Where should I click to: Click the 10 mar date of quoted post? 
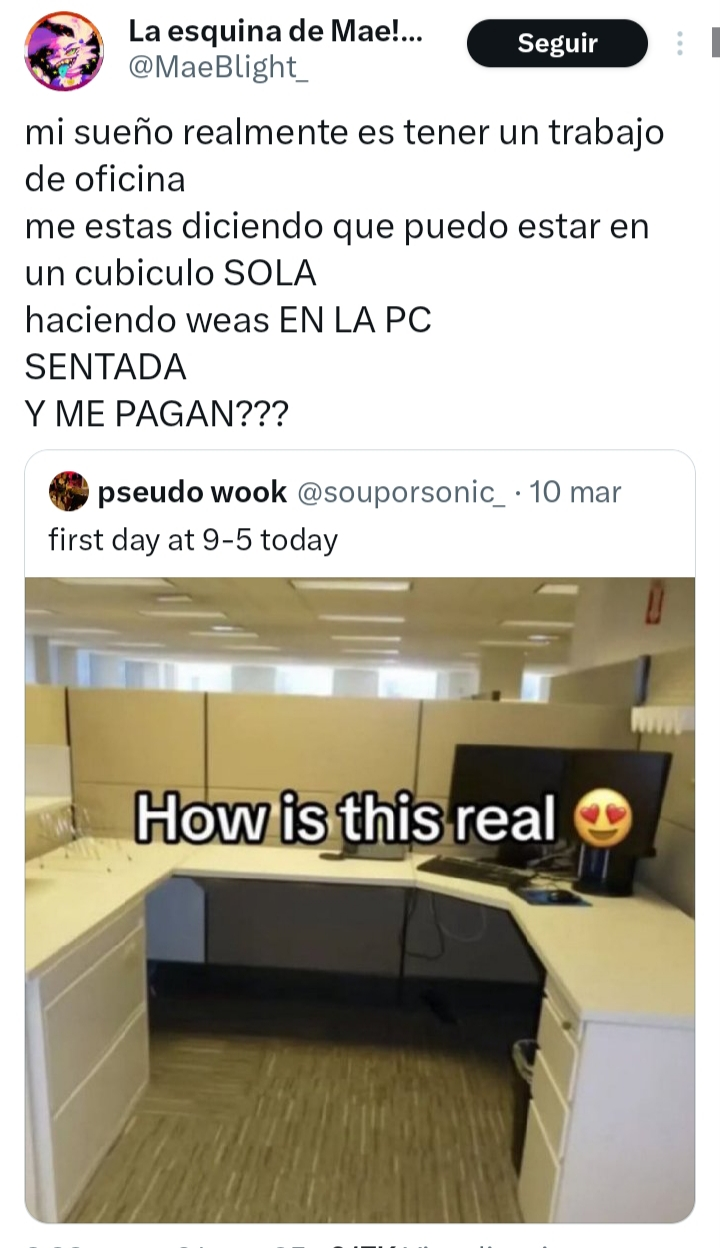tap(575, 492)
